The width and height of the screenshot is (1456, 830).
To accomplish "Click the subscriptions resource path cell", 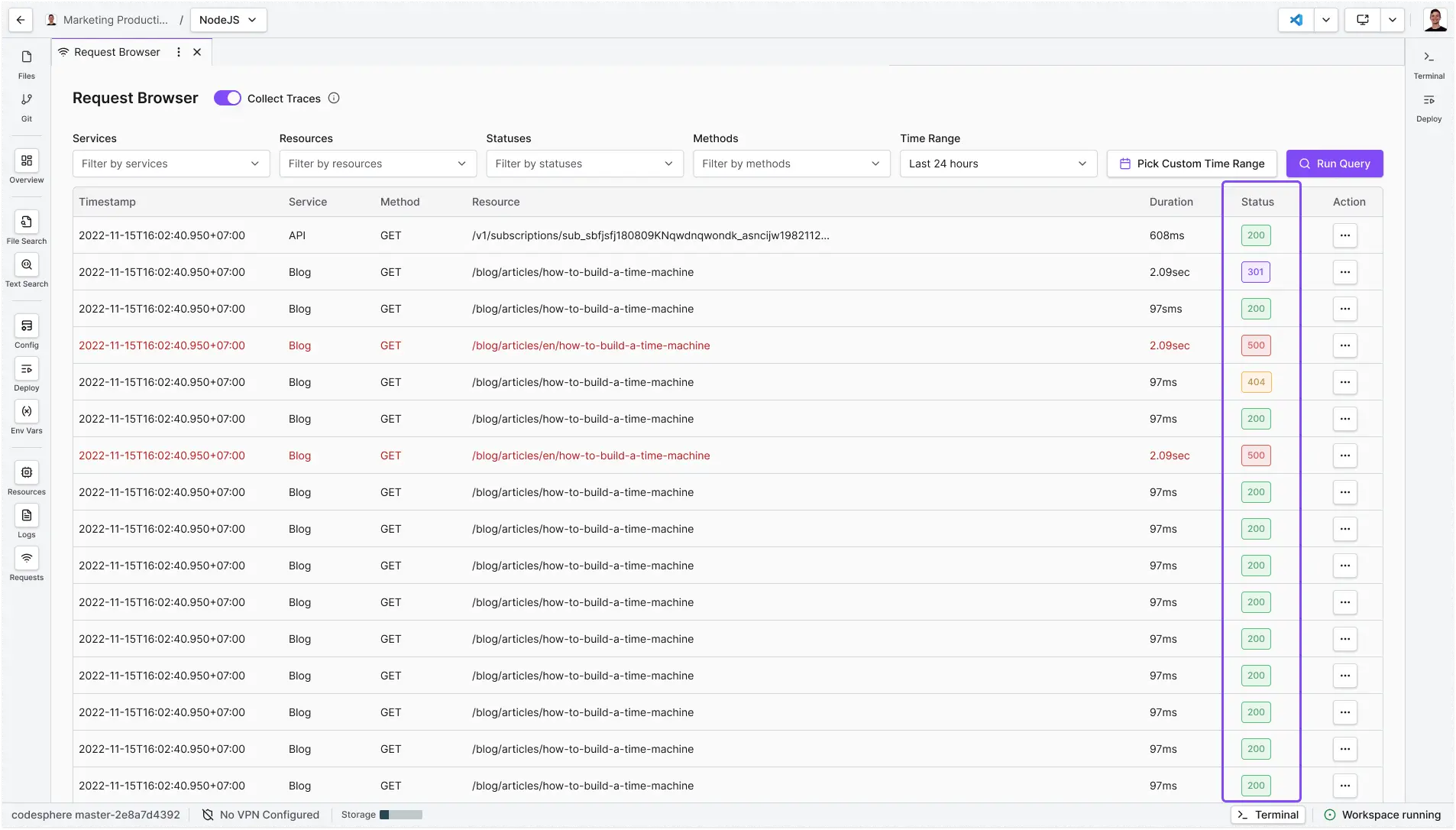I will click(x=651, y=235).
